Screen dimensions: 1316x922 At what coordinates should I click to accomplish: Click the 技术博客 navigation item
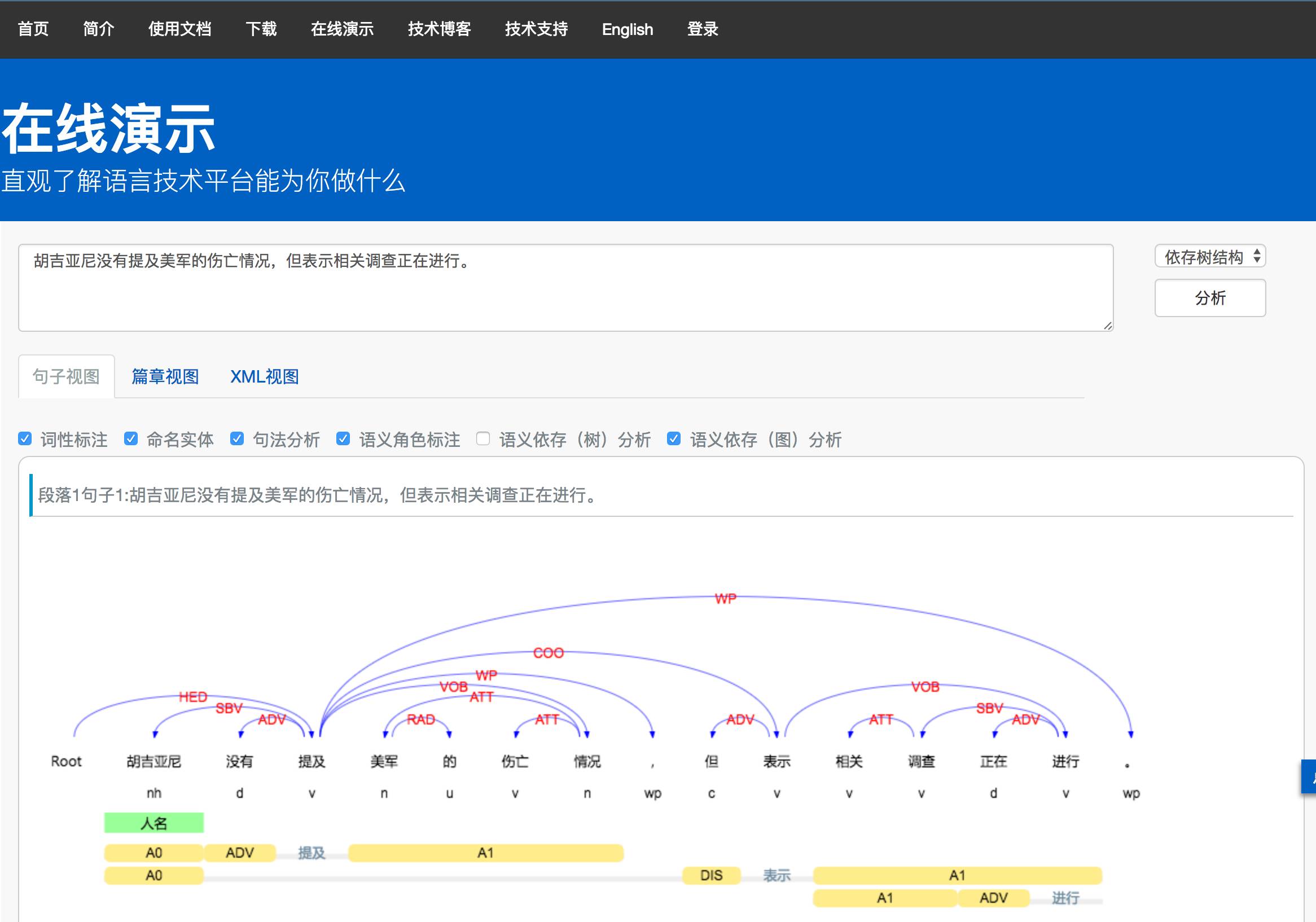tap(439, 29)
